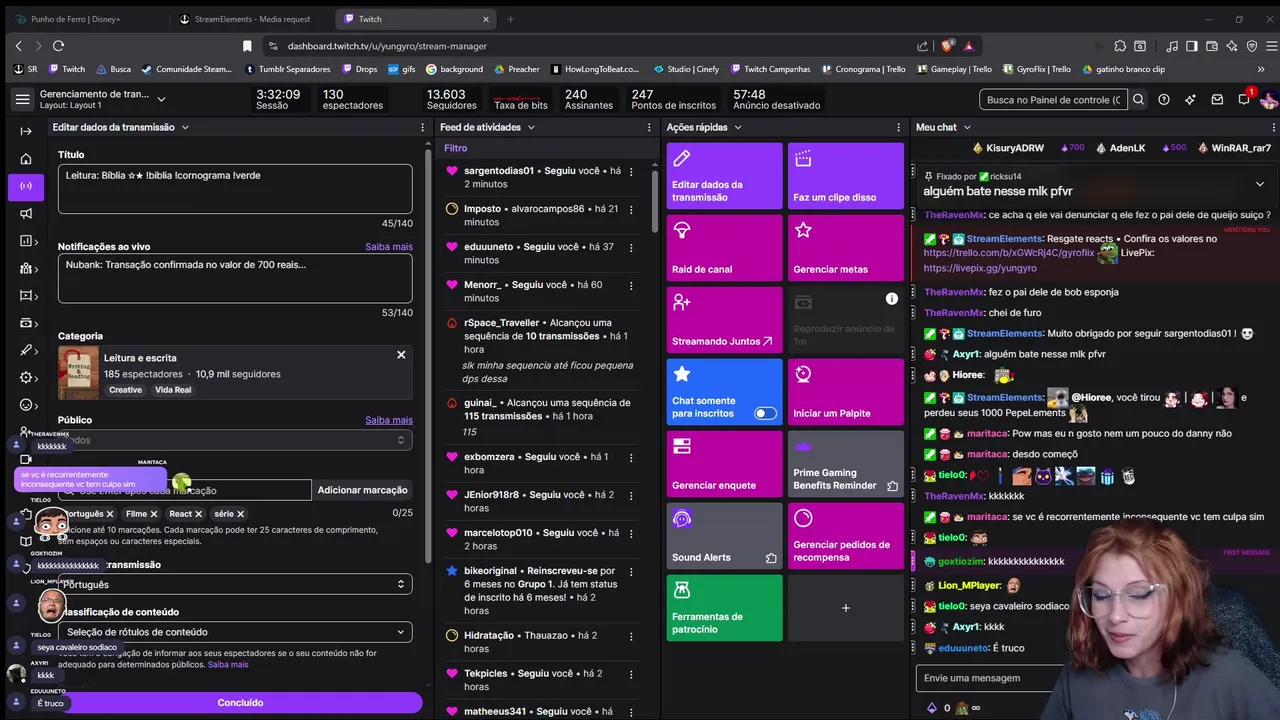
Task: Open the megaphone alerts sidebar icon
Action: 26,213
